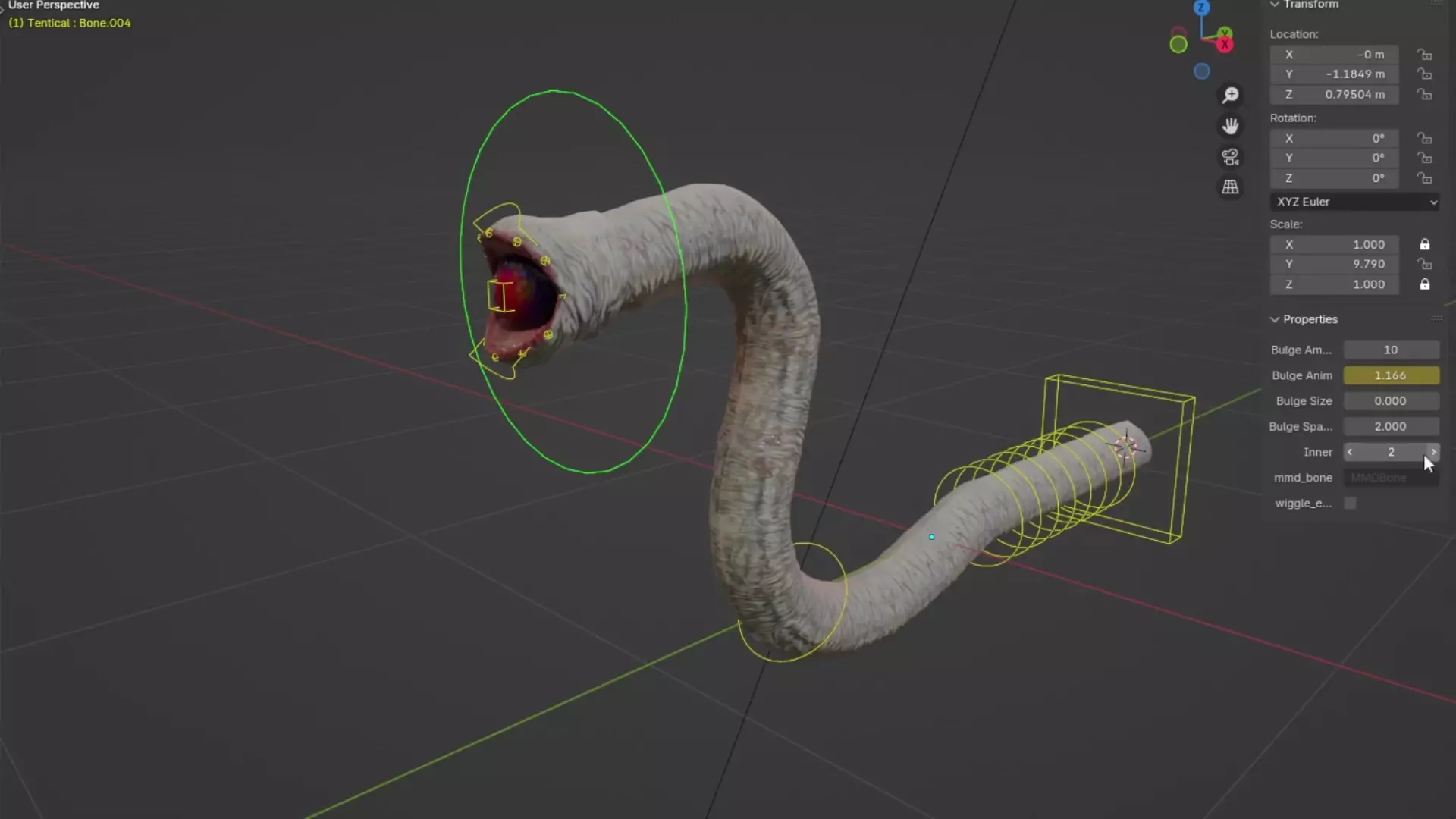Decrease Inner value with left arrow
Screen dimensions: 1456x819
1350,452
